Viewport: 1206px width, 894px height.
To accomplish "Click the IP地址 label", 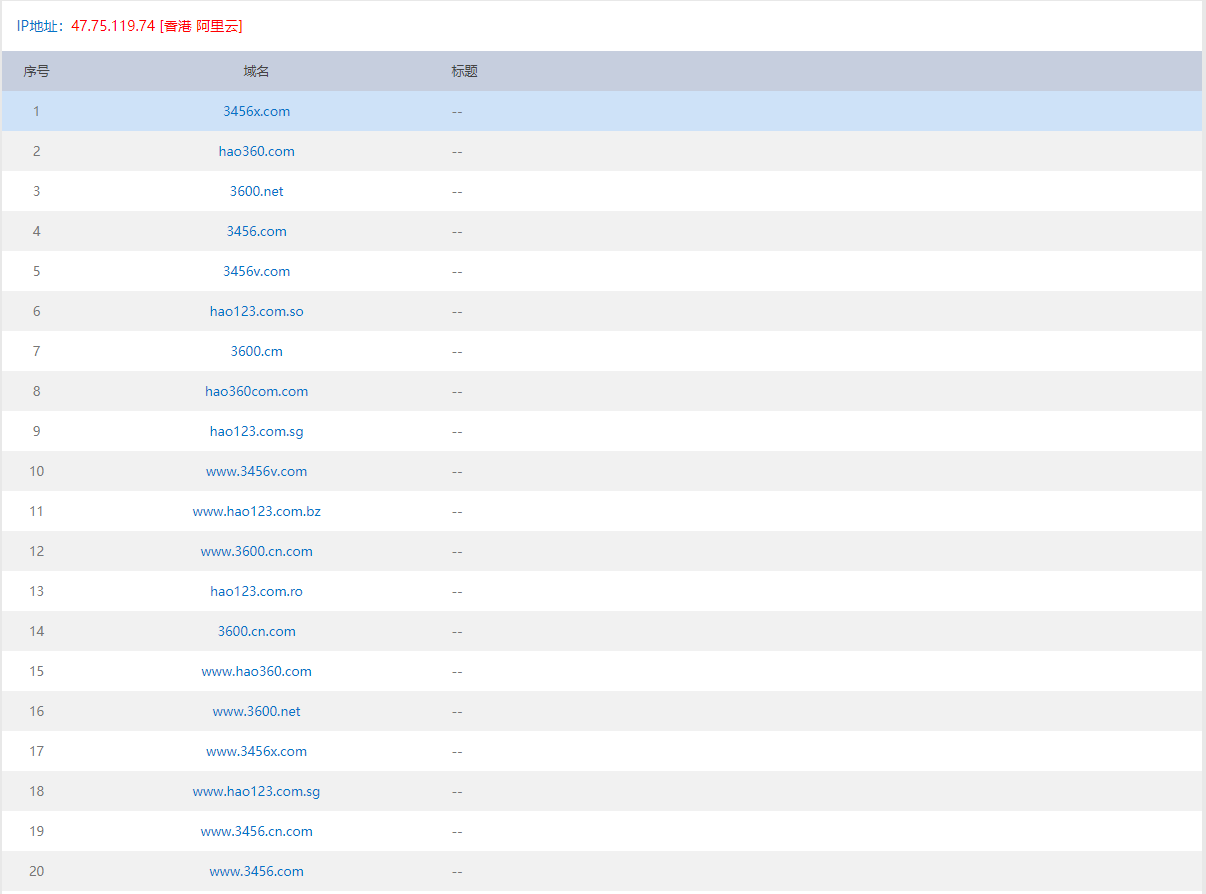I will [x=40, y=26].
